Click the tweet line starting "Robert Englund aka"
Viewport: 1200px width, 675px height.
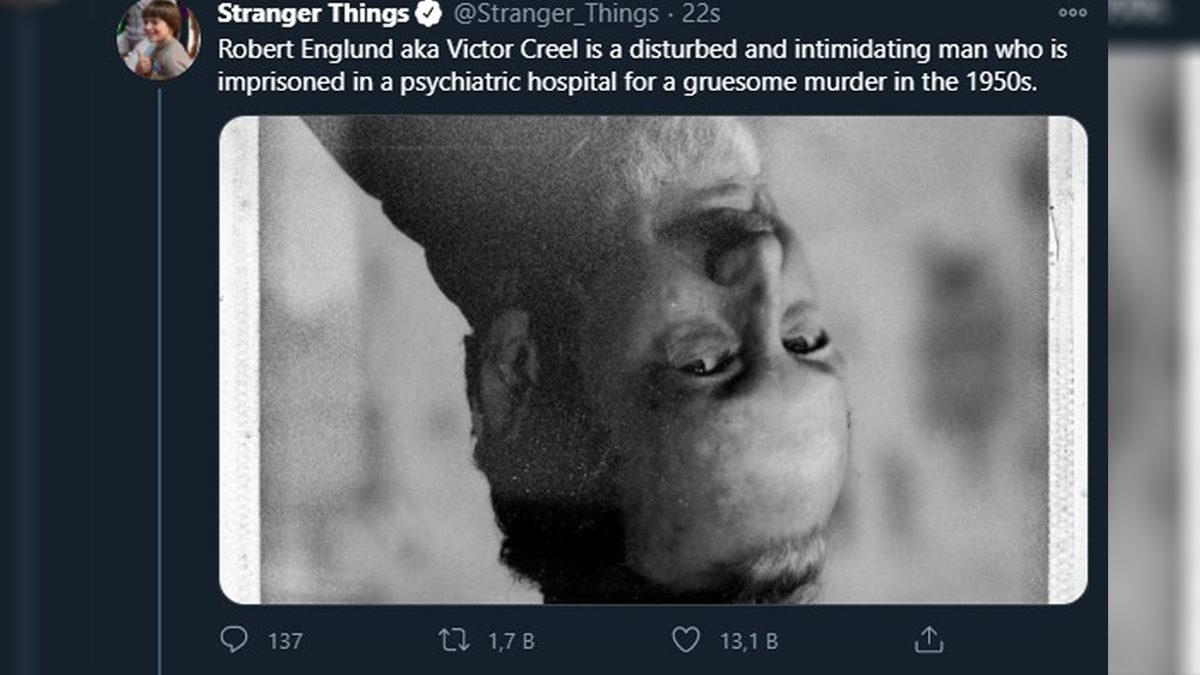[x=640, y=50]
